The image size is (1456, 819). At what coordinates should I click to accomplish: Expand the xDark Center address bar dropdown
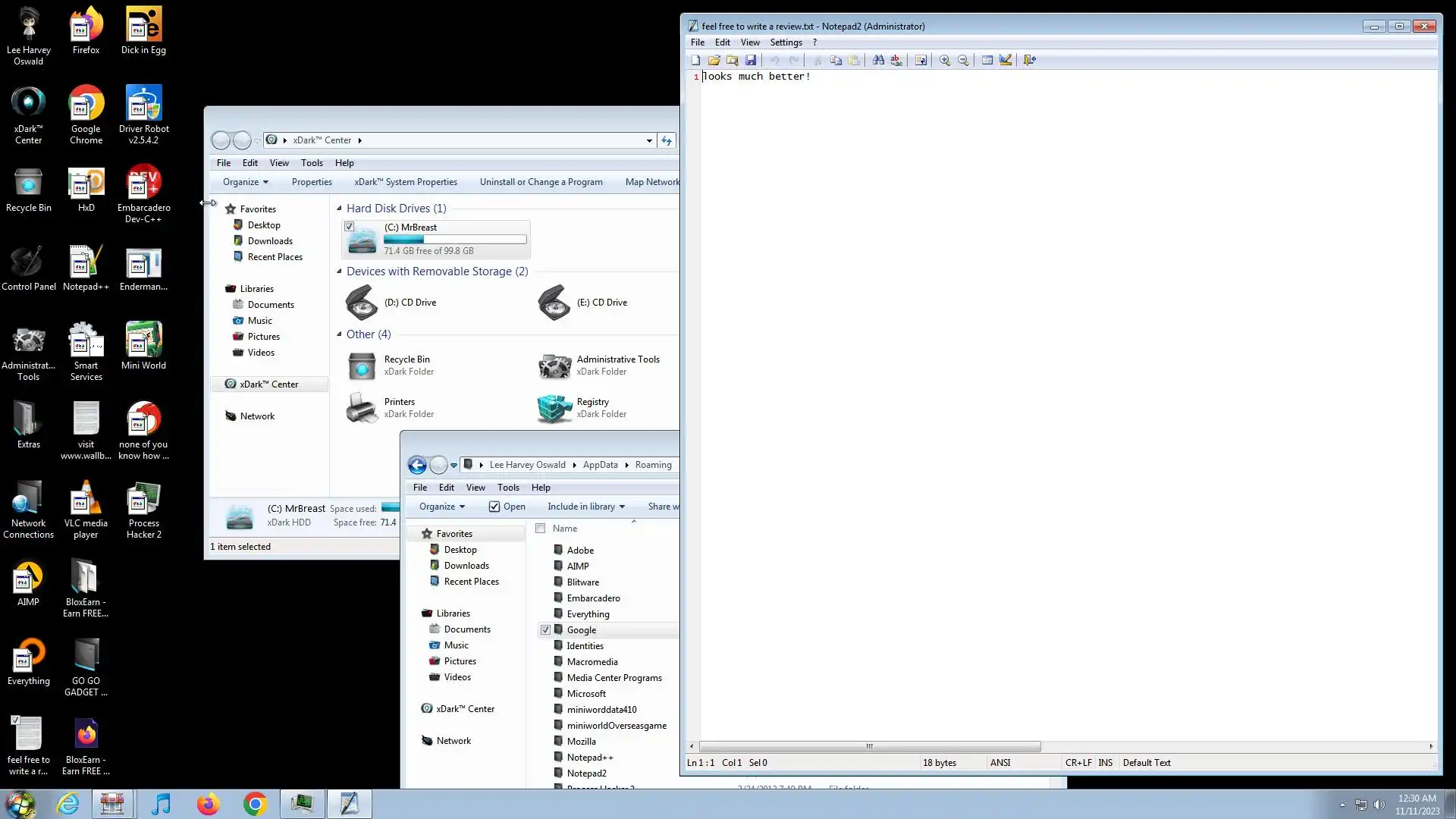point(649,140)
